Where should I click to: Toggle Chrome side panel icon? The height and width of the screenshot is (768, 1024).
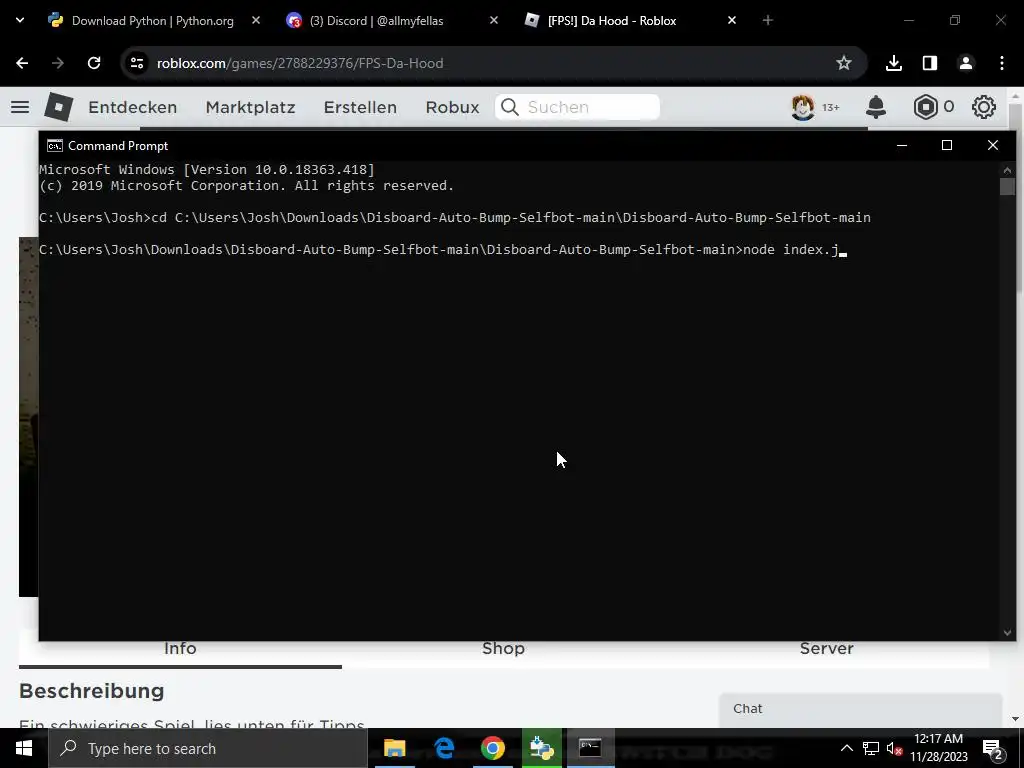coord(930,63)
